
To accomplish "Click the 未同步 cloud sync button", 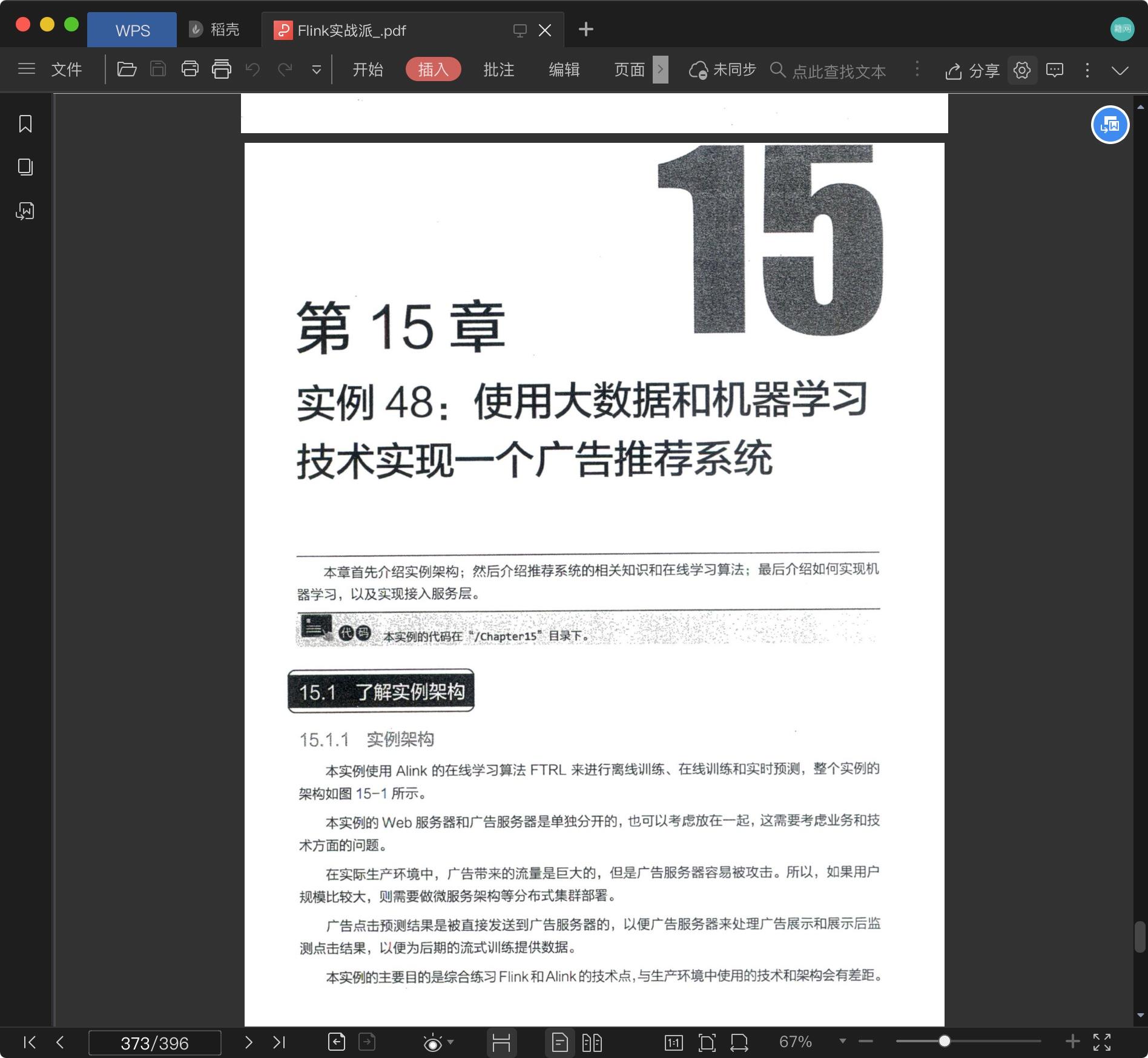I will coord(723,70).
